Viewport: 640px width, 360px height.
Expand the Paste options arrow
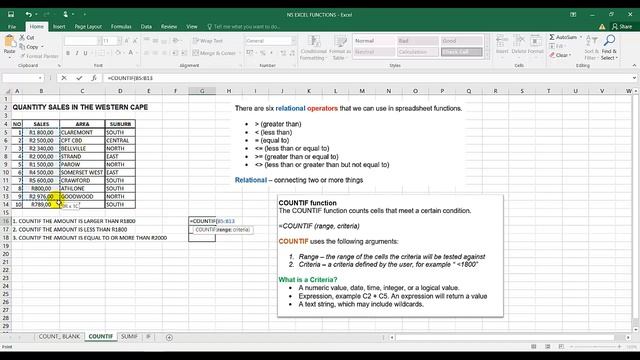(9, 58)
